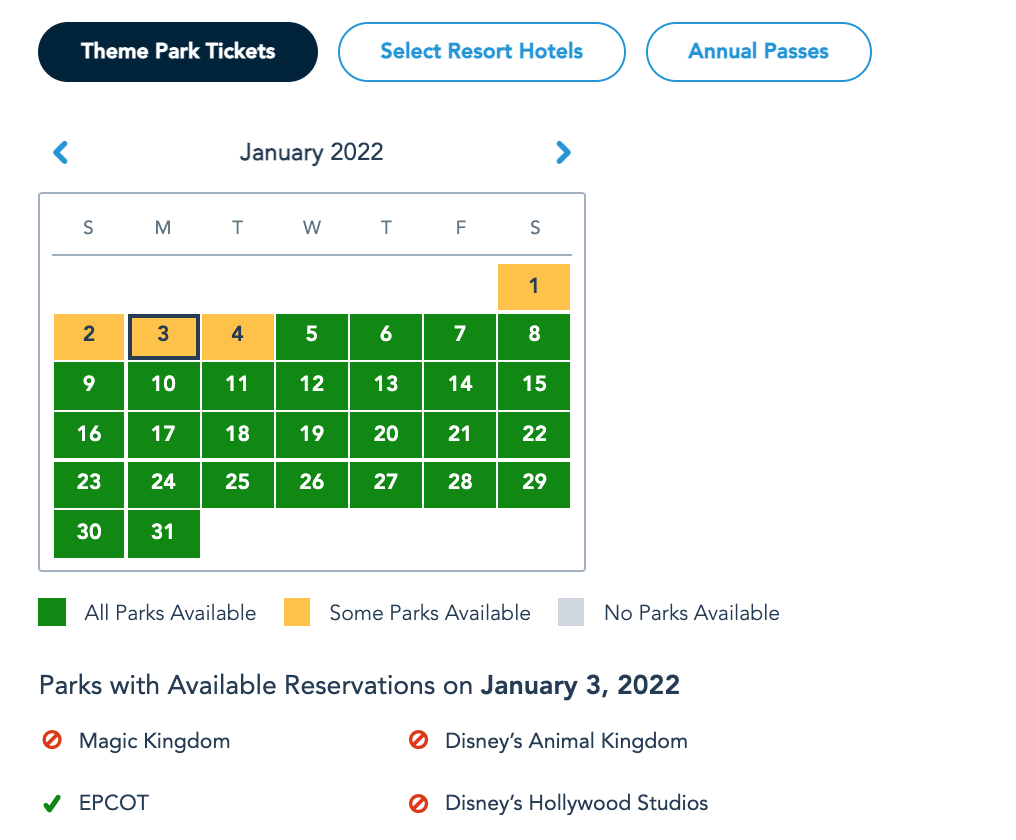
Task: Click the unavailable icon beside Magic Kingdom
Action: tap(53, 741)
